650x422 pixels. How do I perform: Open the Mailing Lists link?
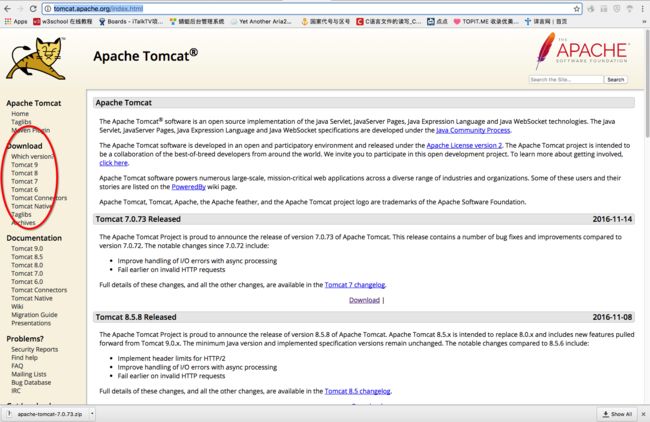29,374
